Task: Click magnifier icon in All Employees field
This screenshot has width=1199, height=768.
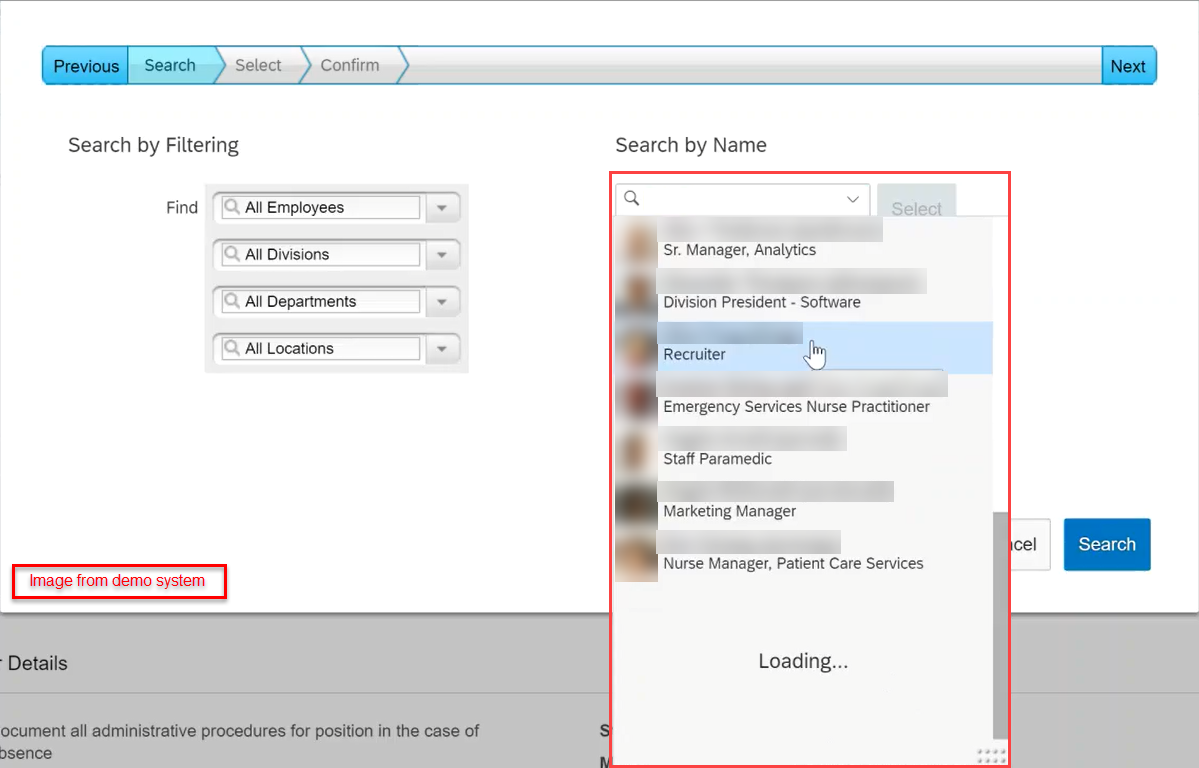Action: click(x=232, y=207)
